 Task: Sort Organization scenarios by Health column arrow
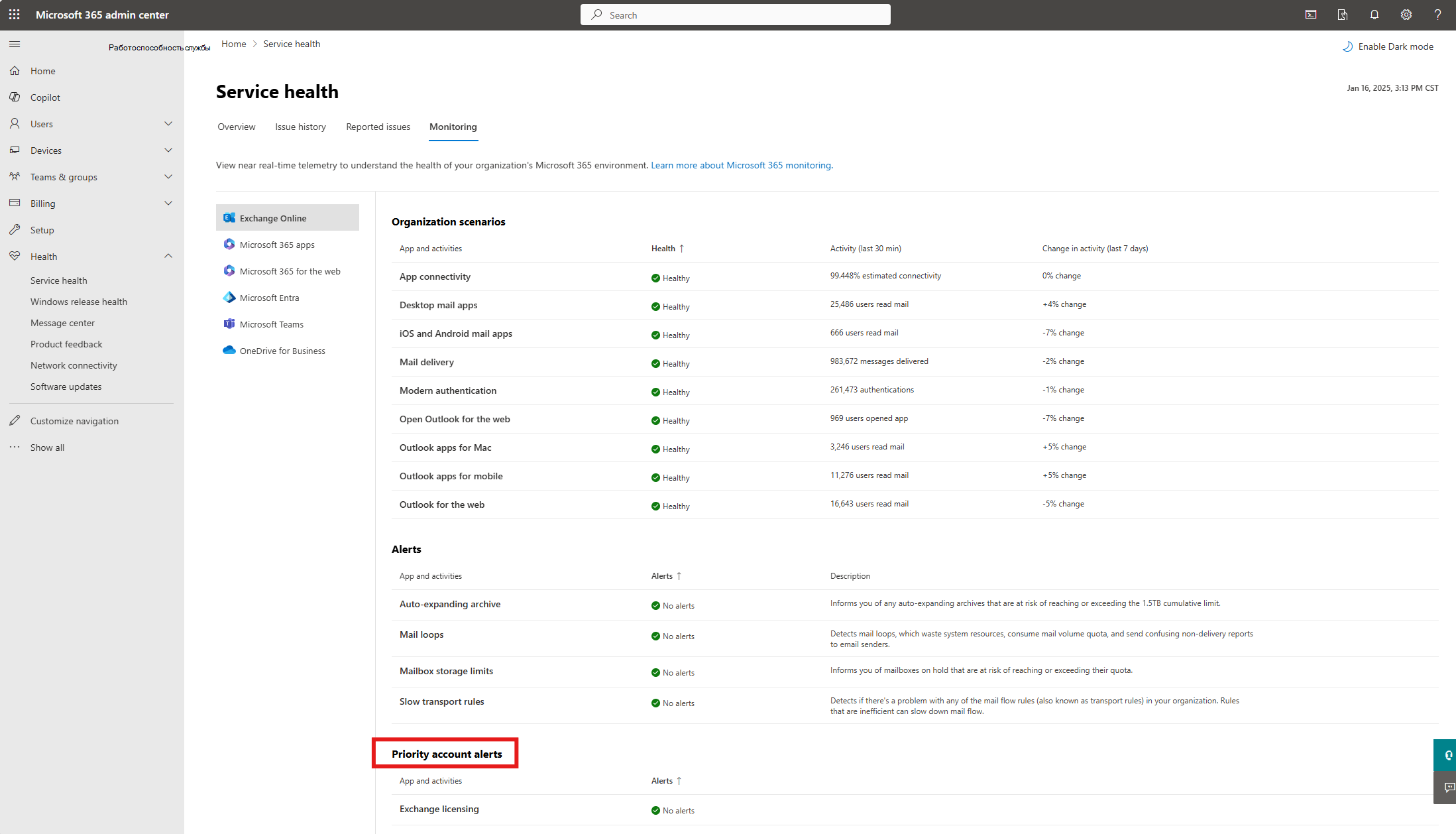pyautogui.click(x=681, y=249)
